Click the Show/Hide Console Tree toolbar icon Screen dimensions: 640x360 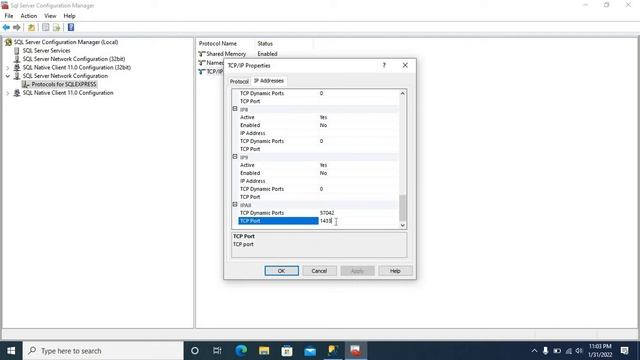46,27
